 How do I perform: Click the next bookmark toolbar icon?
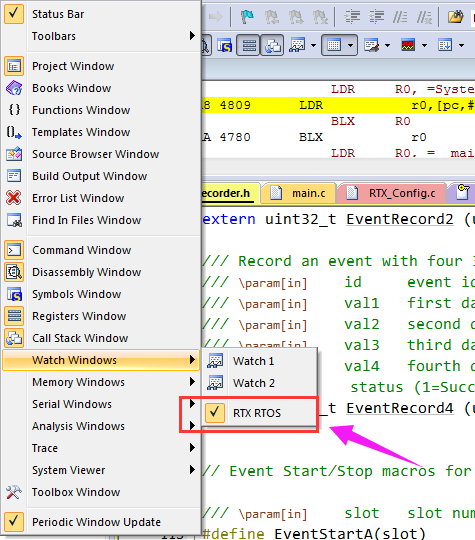coord(296,16)
